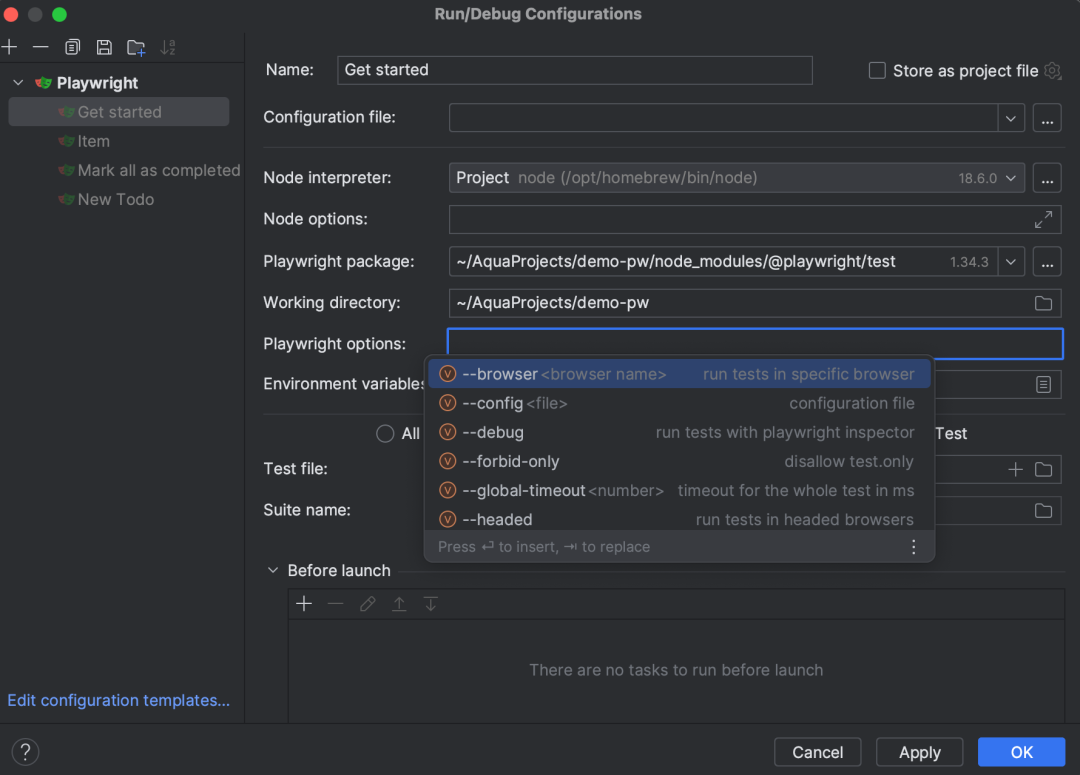
Task: Choose the --global-timeout completion option
Action: (679, 490)
